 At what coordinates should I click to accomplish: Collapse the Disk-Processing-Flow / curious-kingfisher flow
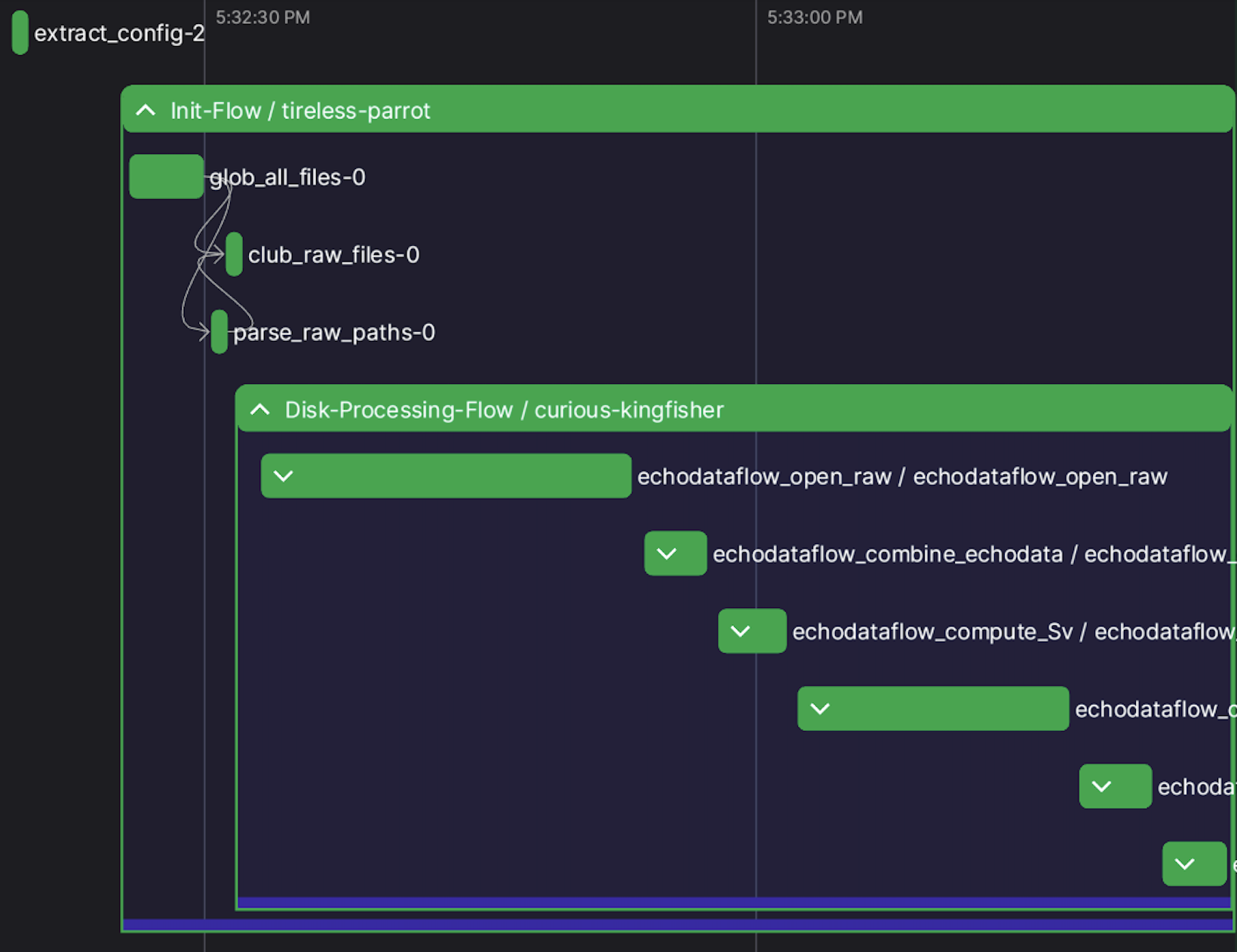259,409
